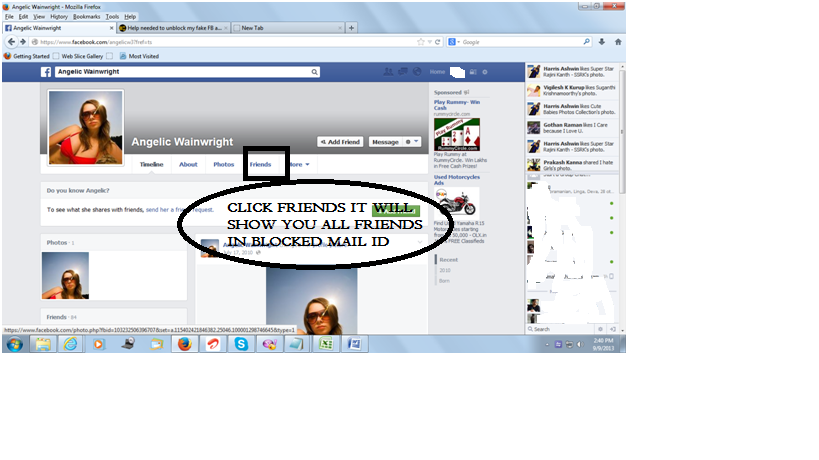Click the Facebook search magnifier icon

314,72
